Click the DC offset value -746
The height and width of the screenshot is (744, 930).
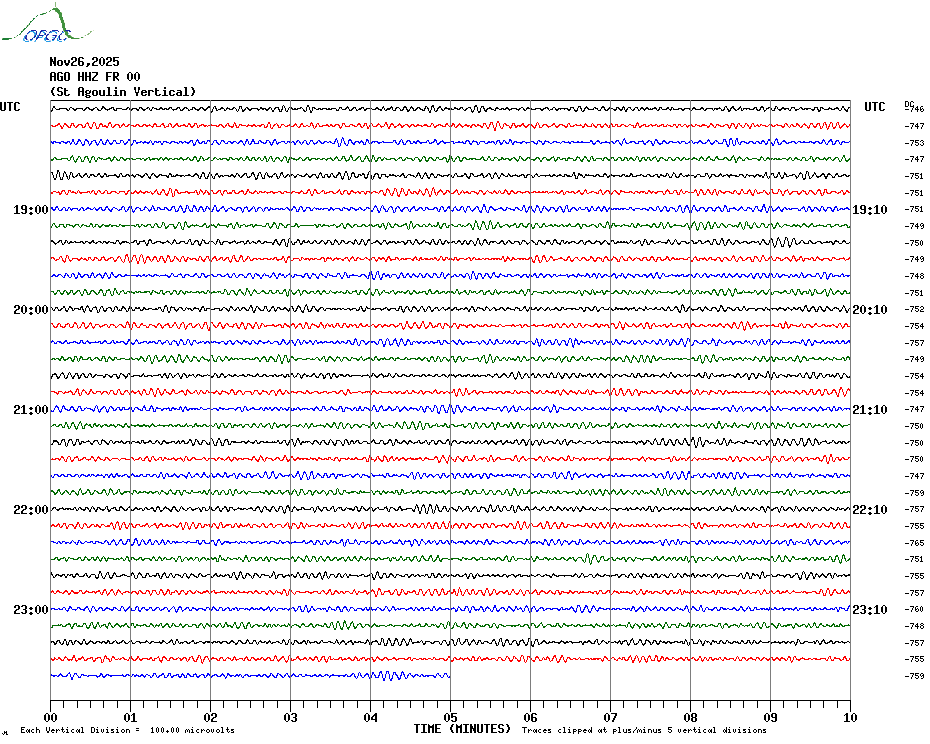[x=915, y=109]
